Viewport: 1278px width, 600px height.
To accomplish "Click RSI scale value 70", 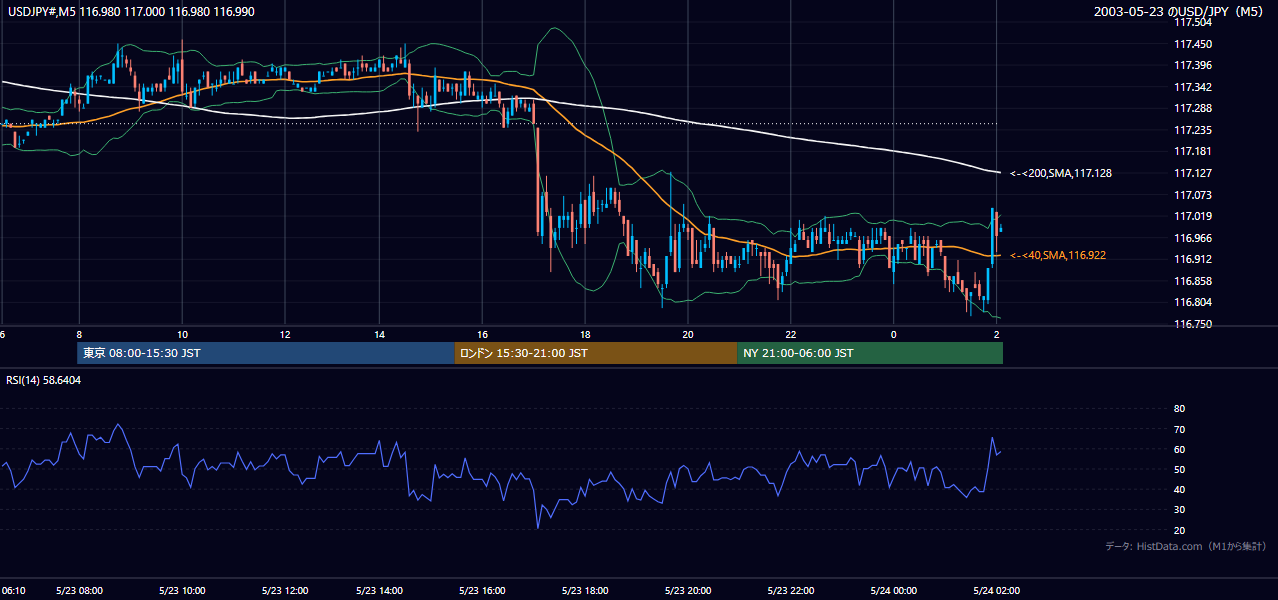I will coord(1179,429).
